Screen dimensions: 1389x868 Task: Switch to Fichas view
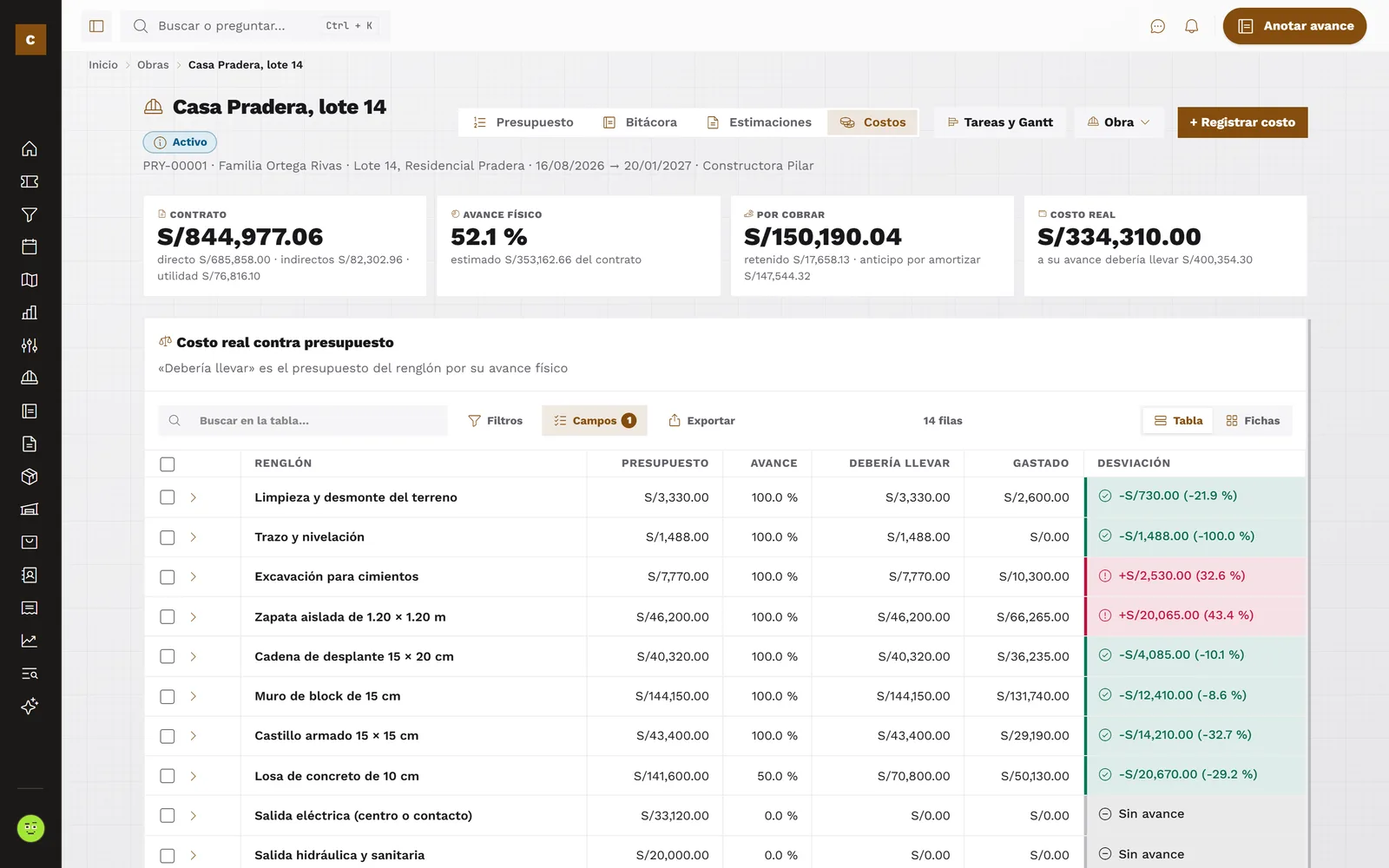point(1253,421)
